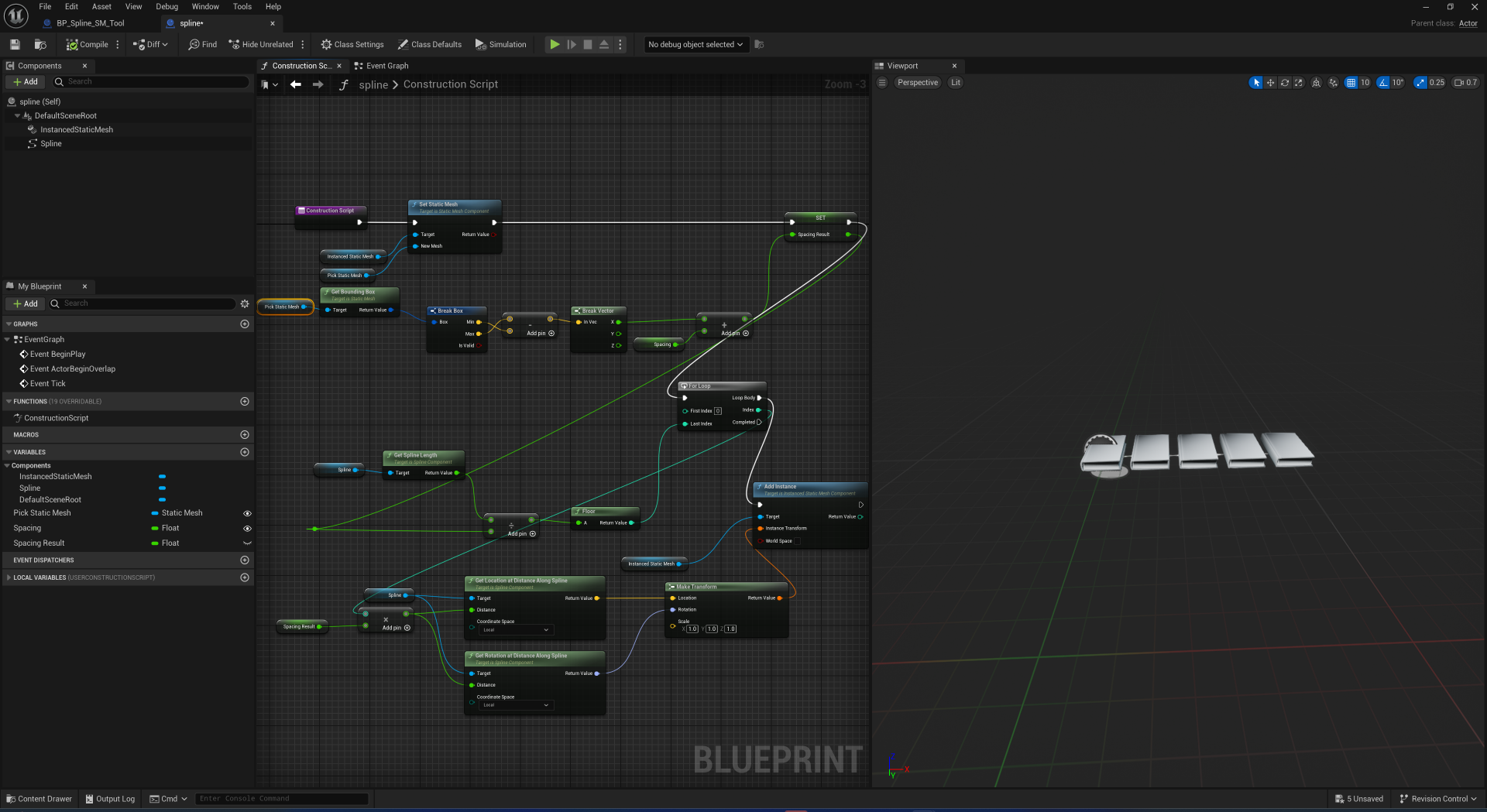Toggle visibility eye for Pick Static Mesh
Image resolution: width=1487 pixels, height=812 pixels.
[247, 513]
